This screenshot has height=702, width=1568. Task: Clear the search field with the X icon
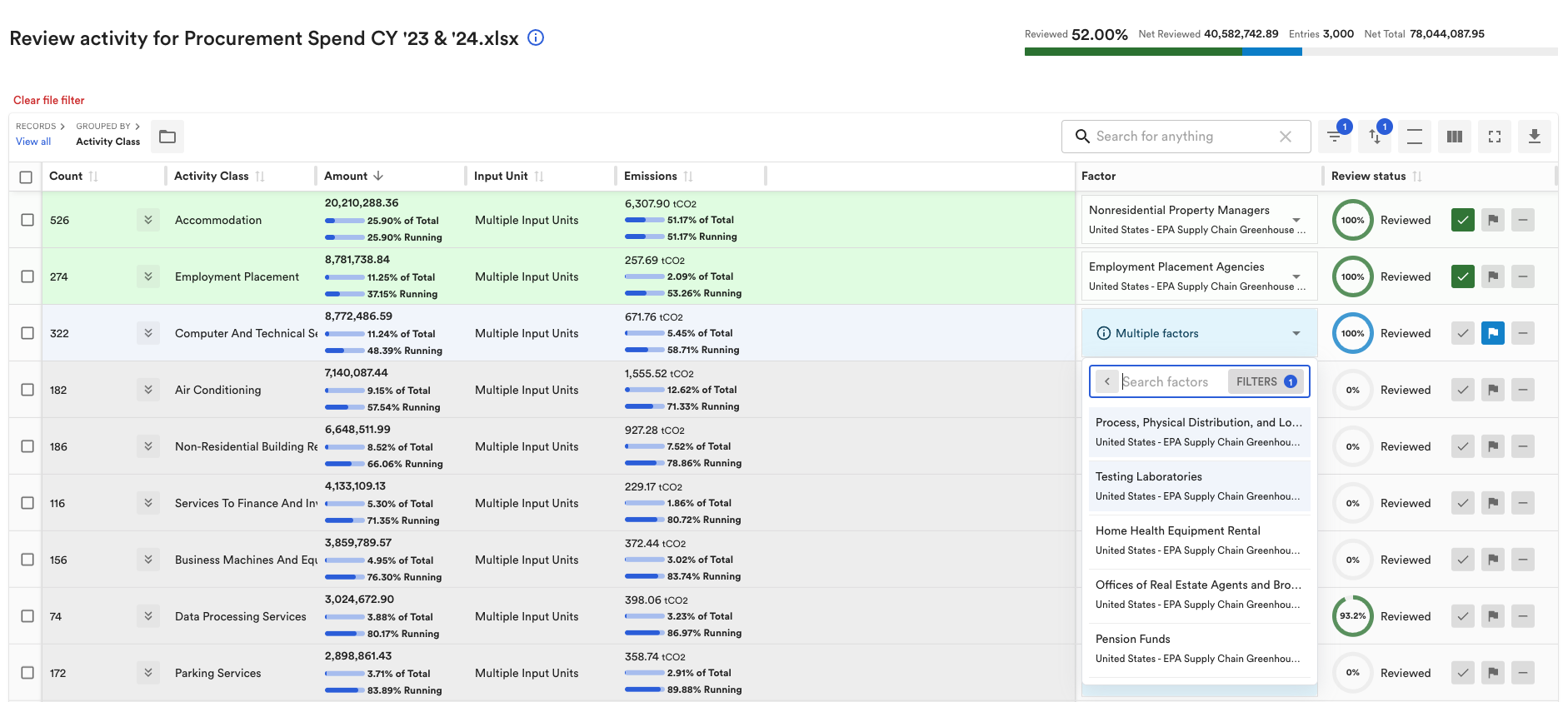(1286, 137)
